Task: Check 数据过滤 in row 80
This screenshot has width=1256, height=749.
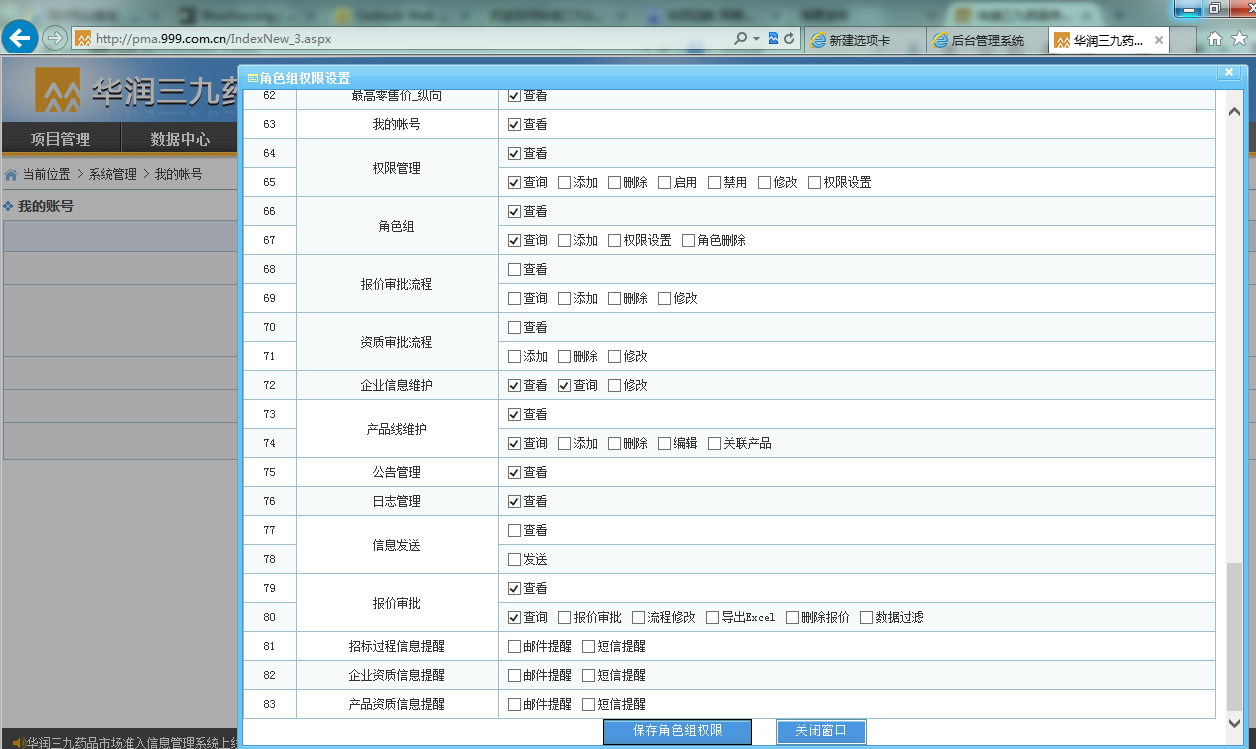Action: pyautogui.click(x=866, y=617)
